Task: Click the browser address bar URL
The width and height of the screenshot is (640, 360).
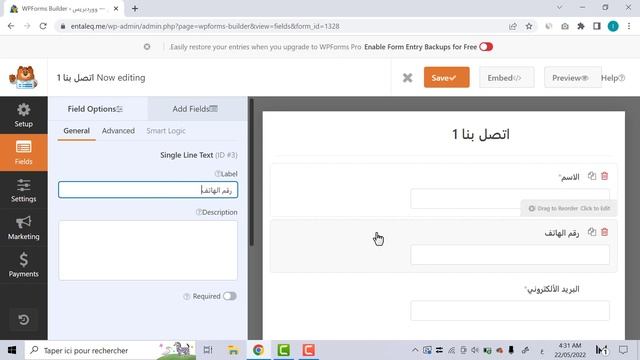Action: pos(205,26)
